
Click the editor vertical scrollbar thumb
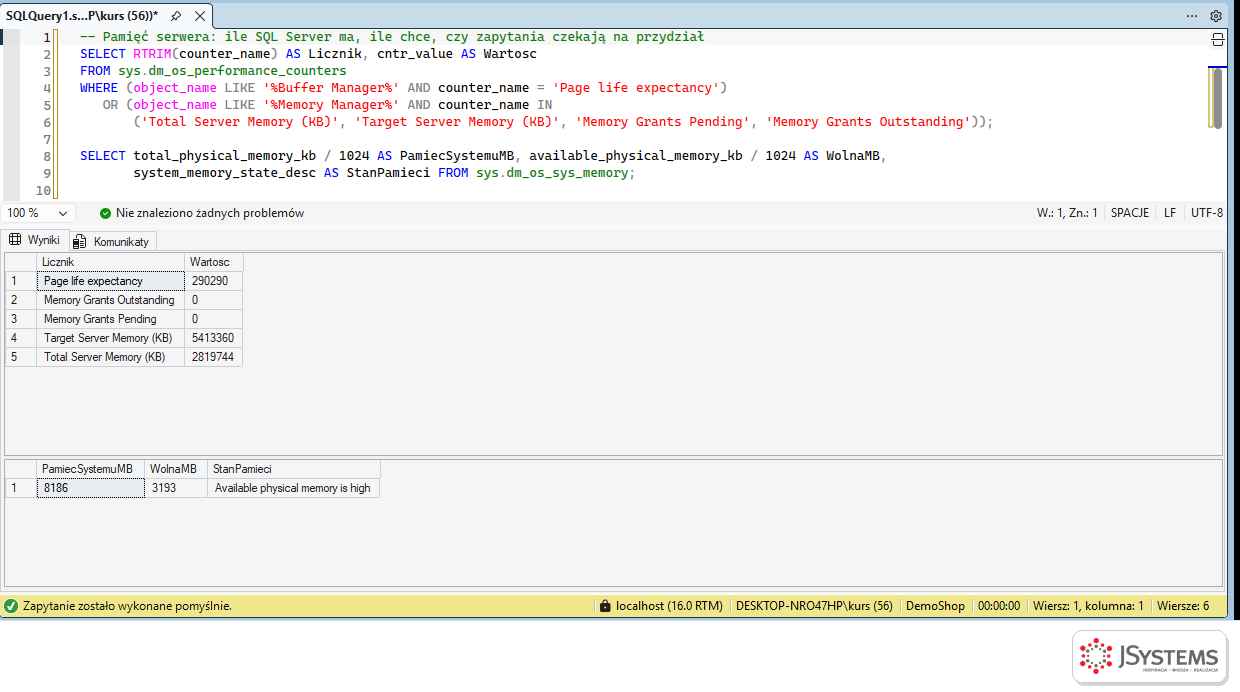coord(1216,98)
